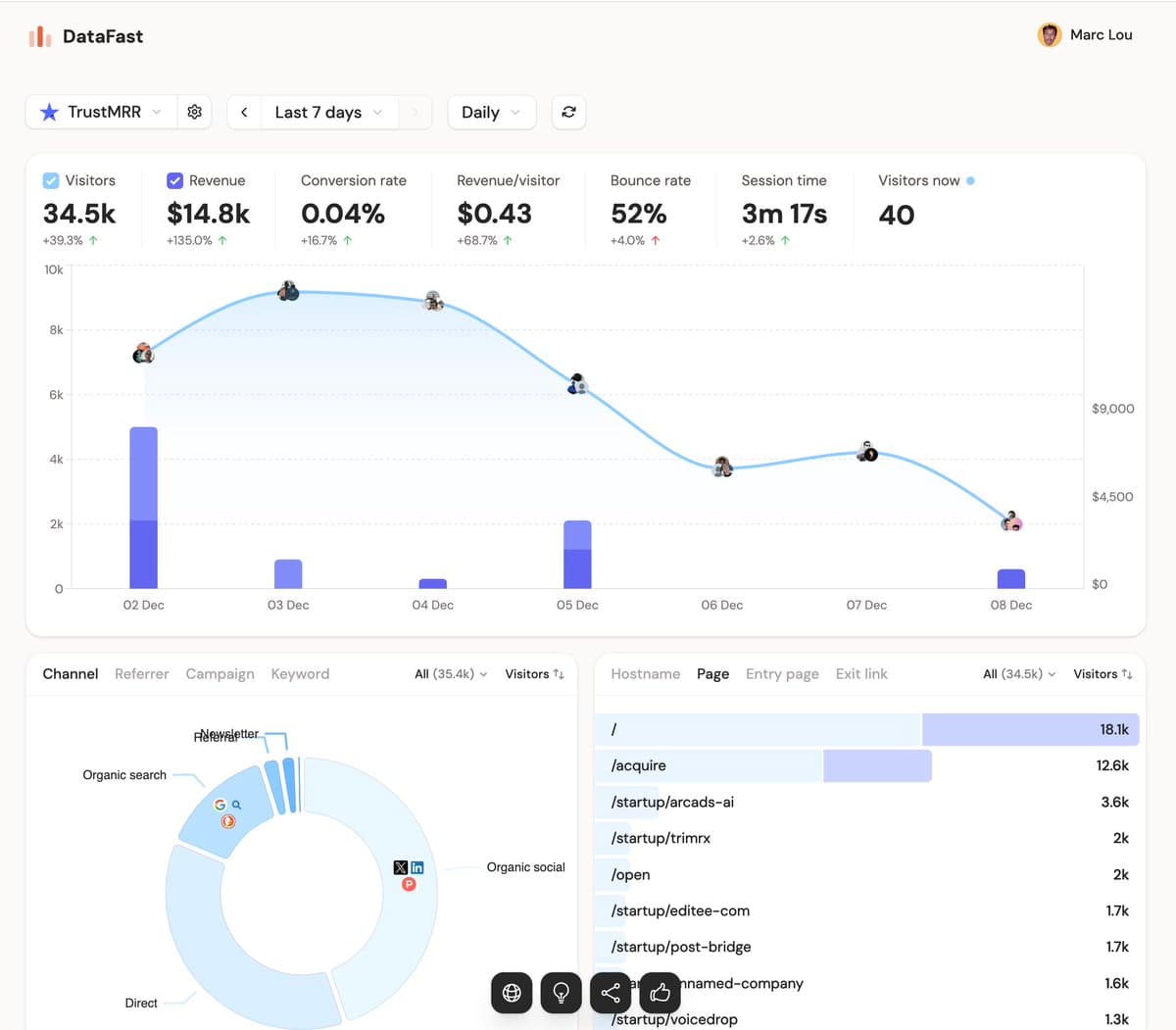Click the Bounce rate metric

650,210
